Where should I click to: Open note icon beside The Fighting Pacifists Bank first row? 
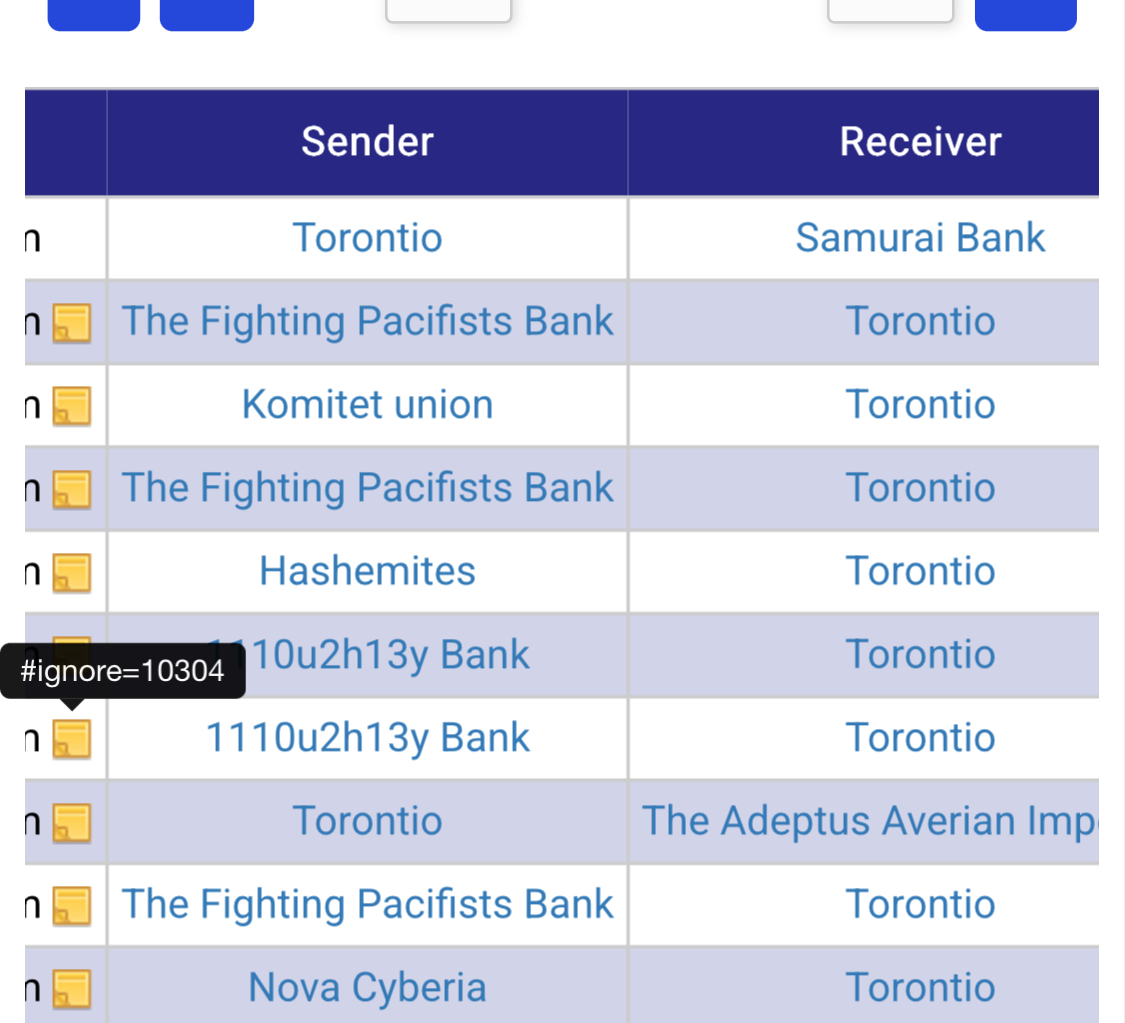click(72, 323)
